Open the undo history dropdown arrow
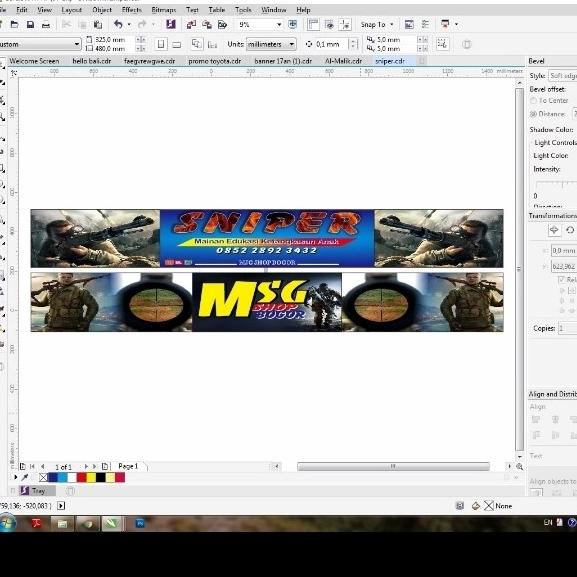The height and width of the screenshot is (577, 577). pyautogui.click(x=129, y=24)
